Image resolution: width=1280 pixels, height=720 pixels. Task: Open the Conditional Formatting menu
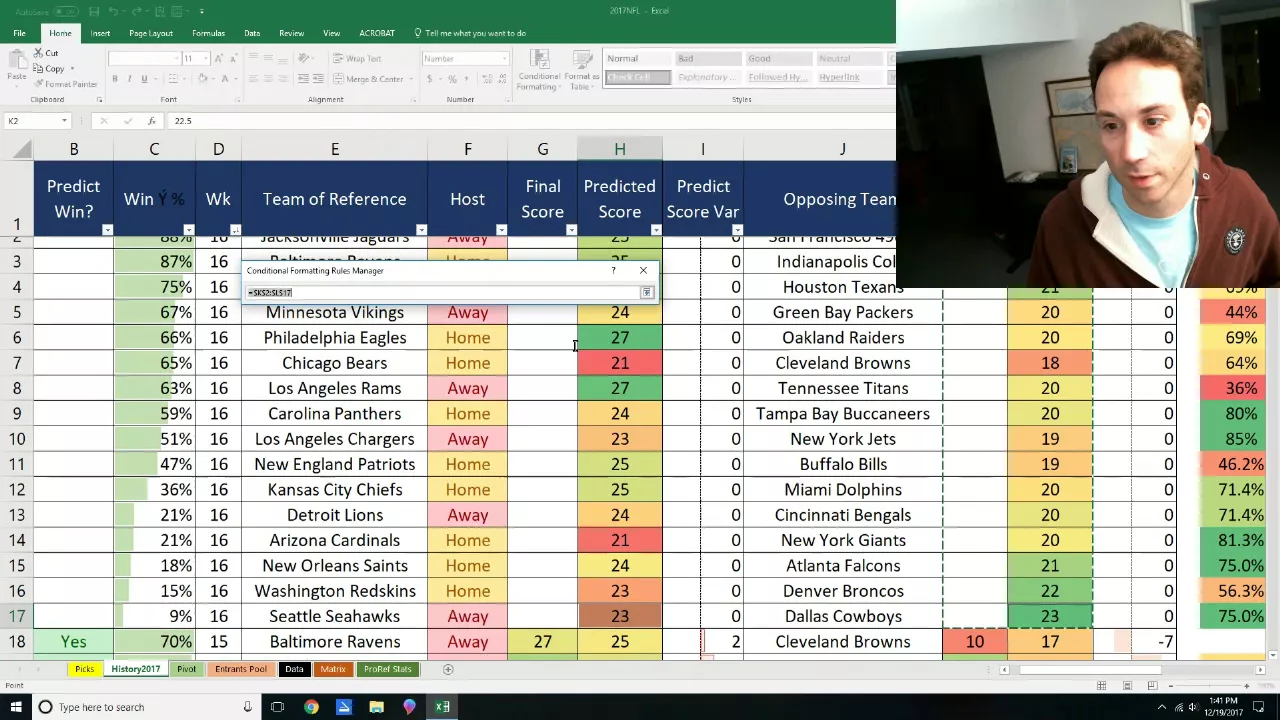(x=539, y=70)
